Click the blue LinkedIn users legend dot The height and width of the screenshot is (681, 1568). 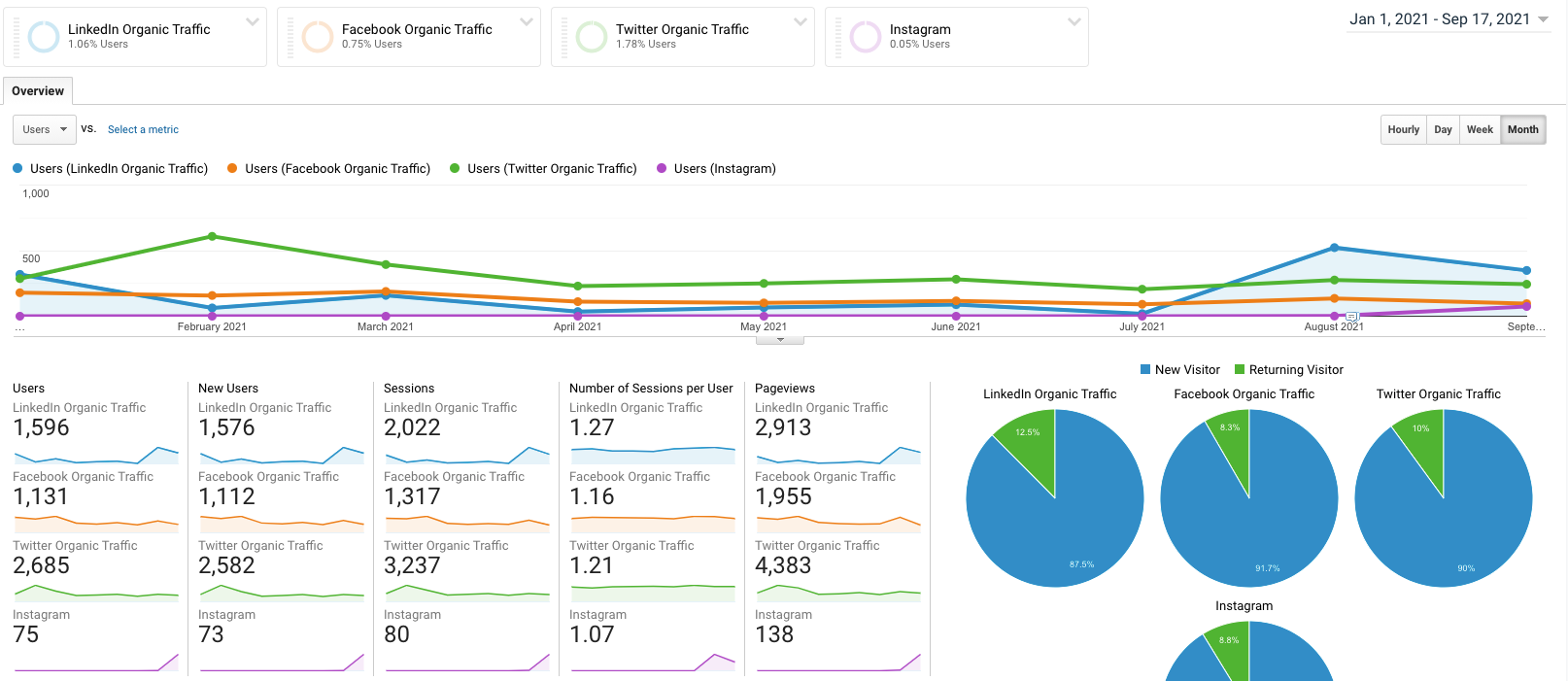tap(17, 168)
